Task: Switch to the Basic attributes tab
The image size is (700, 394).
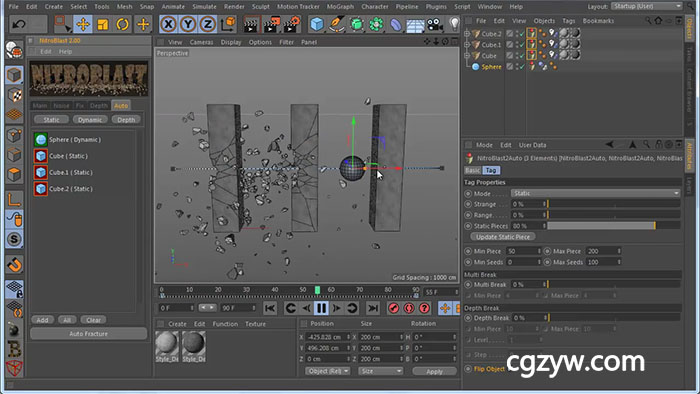Action: coord(472,170)
